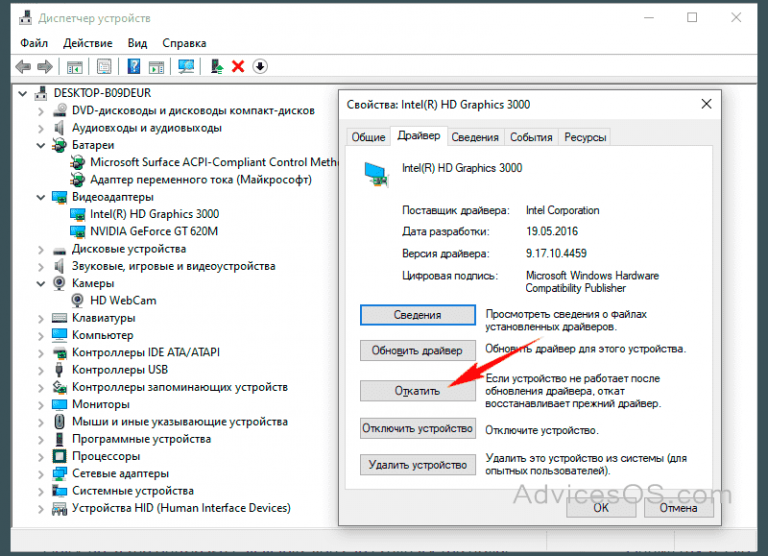
Task: Select NVIDIA GeForce GT 620M device
Action: tap(154, 231)
